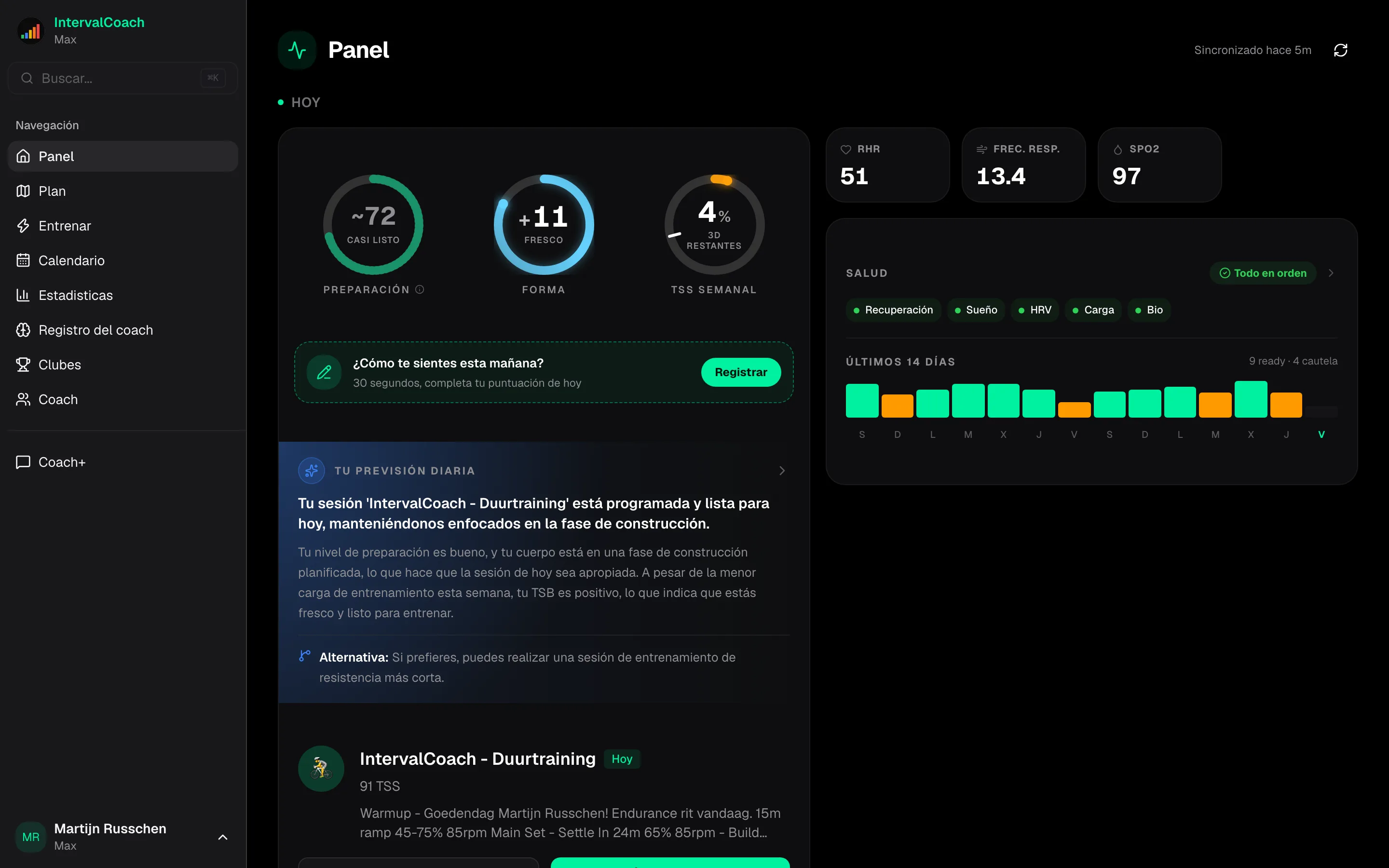The height and width of the screenshot is (868, 1389).
Task: Open Salud details chevron
Action: click(x=1331, y=273)
